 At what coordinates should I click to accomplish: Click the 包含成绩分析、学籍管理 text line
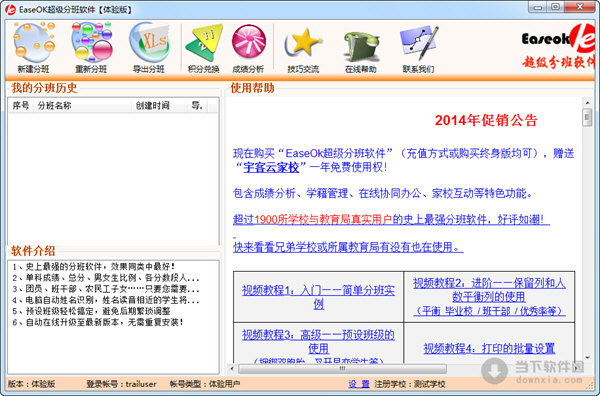[383, 193]
